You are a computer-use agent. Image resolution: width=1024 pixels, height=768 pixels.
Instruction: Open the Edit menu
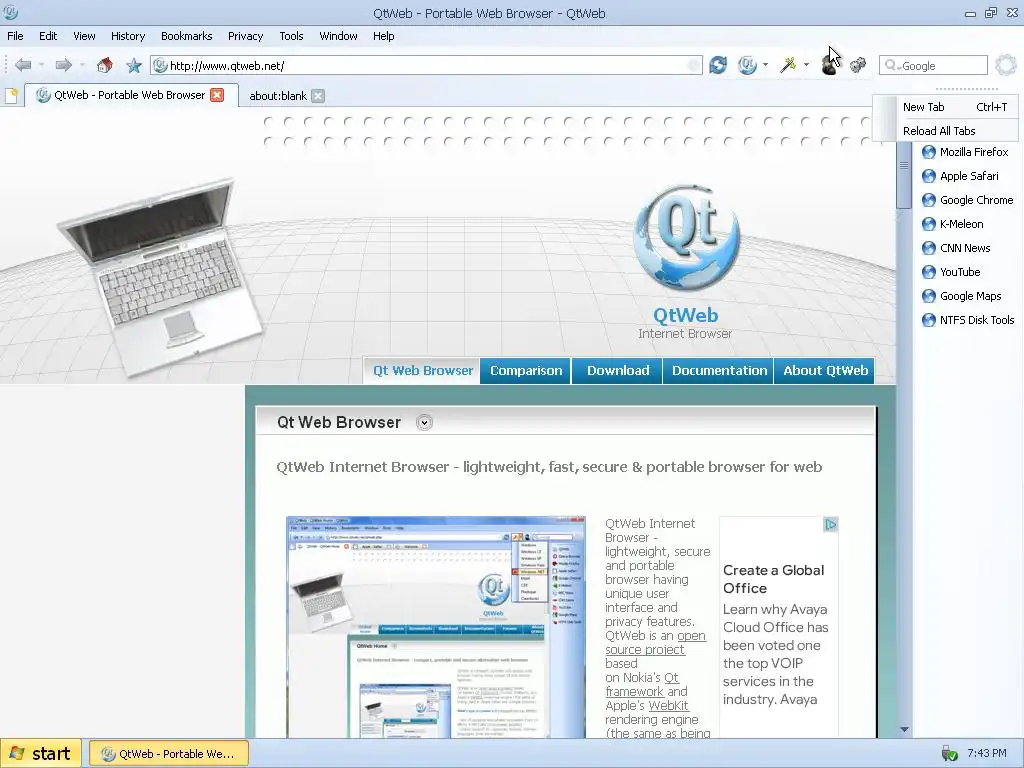click(48, 36)
